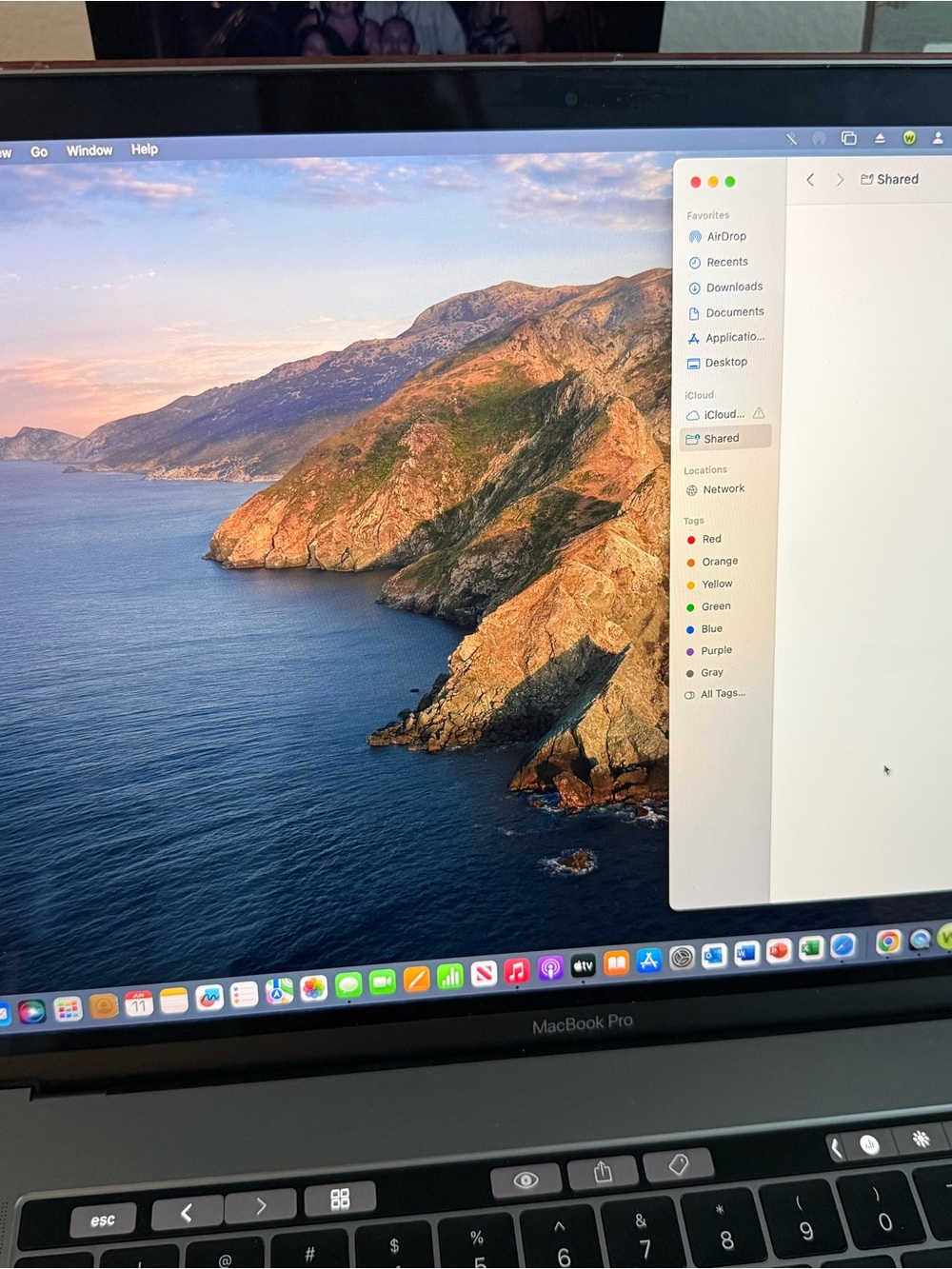Click the eject icon in menu bar
Viewport: 952px width, 1269px height.
click(880, 138)
